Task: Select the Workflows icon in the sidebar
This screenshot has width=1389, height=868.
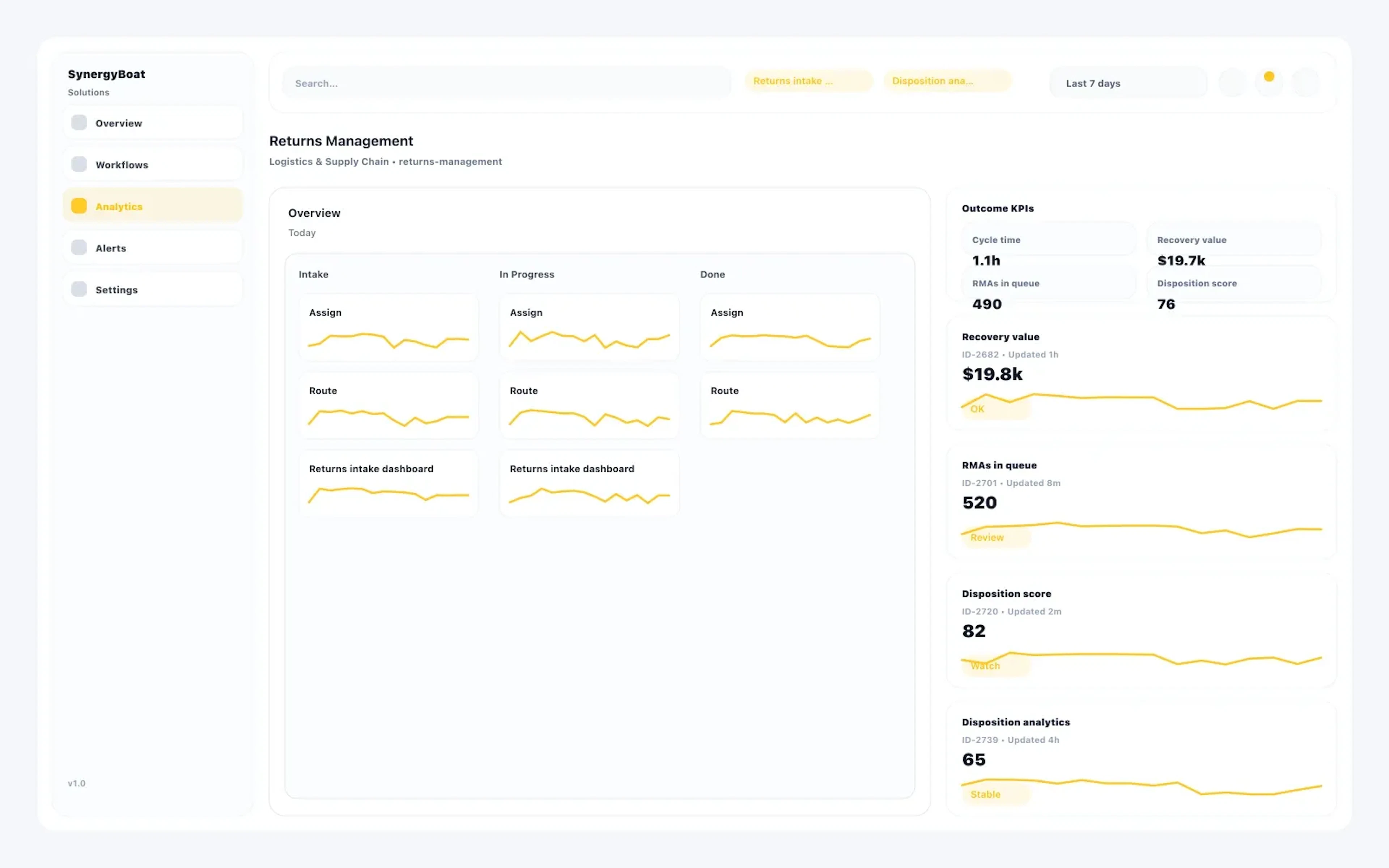Action: pyautogui.click(x=78, y=163)
